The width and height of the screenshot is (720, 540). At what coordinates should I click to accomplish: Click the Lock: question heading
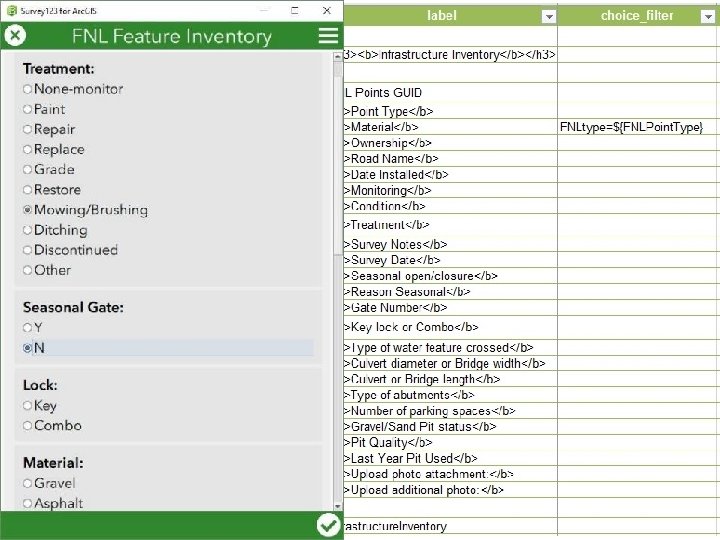click(x=40, y=385)
